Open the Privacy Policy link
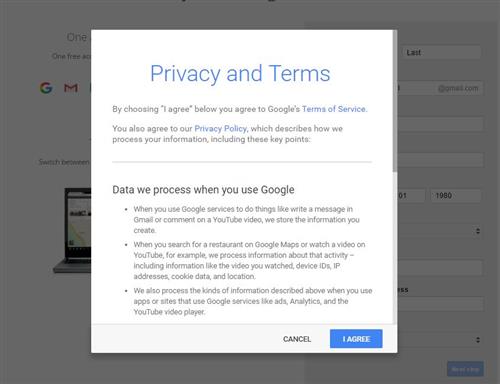 pyautogui.click(x=220, y=129)
